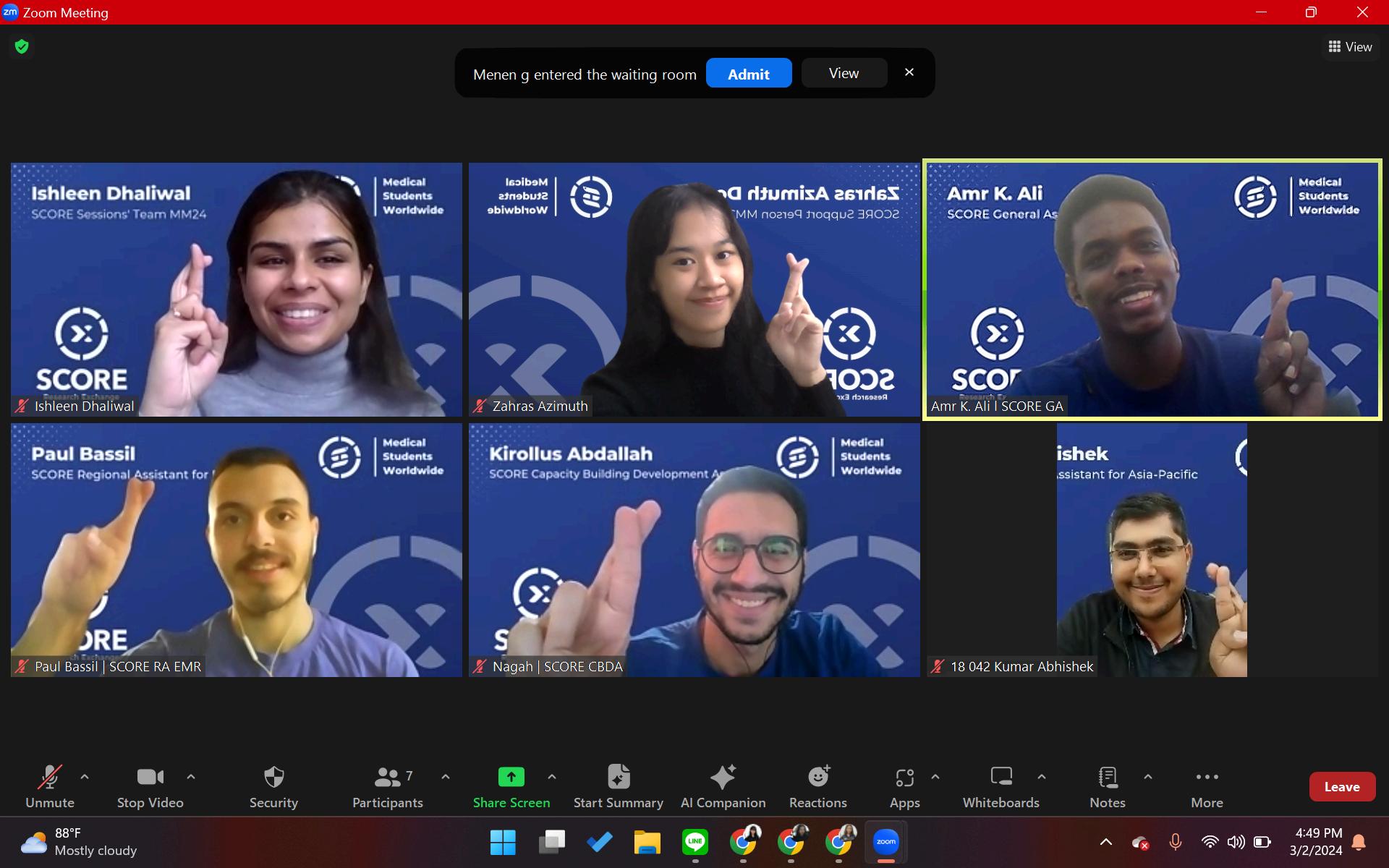Unmute the microphone
This screenshot has height=868, width=1389.
point(50,778)
